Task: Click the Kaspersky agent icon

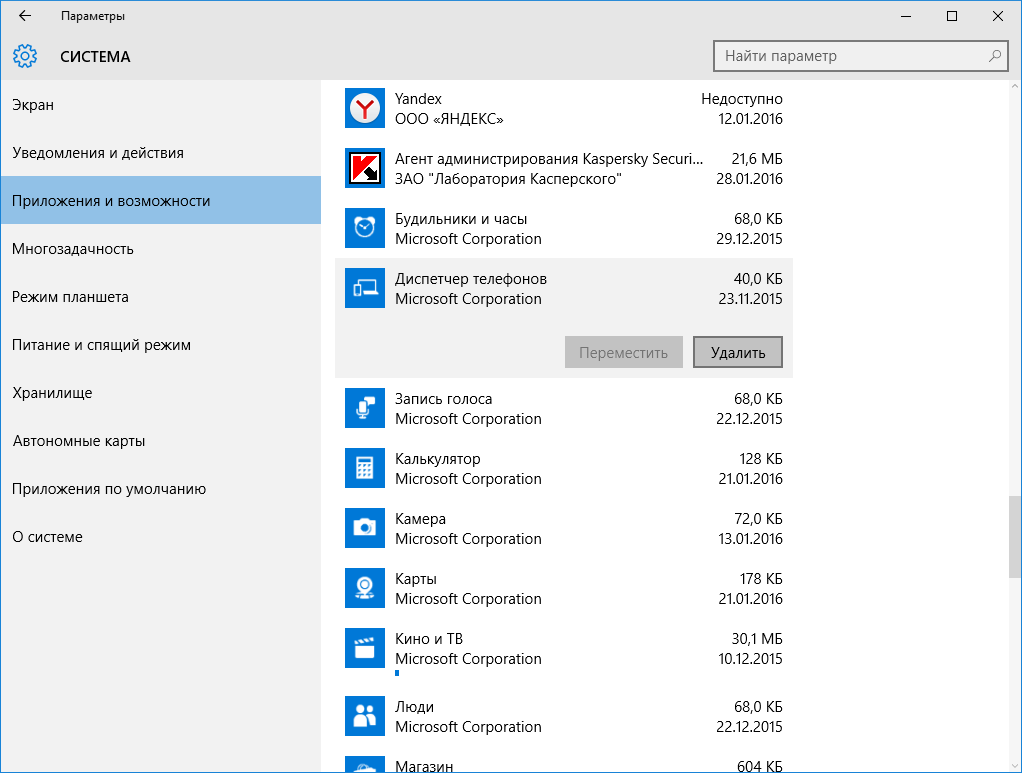Action: (364, 168)
